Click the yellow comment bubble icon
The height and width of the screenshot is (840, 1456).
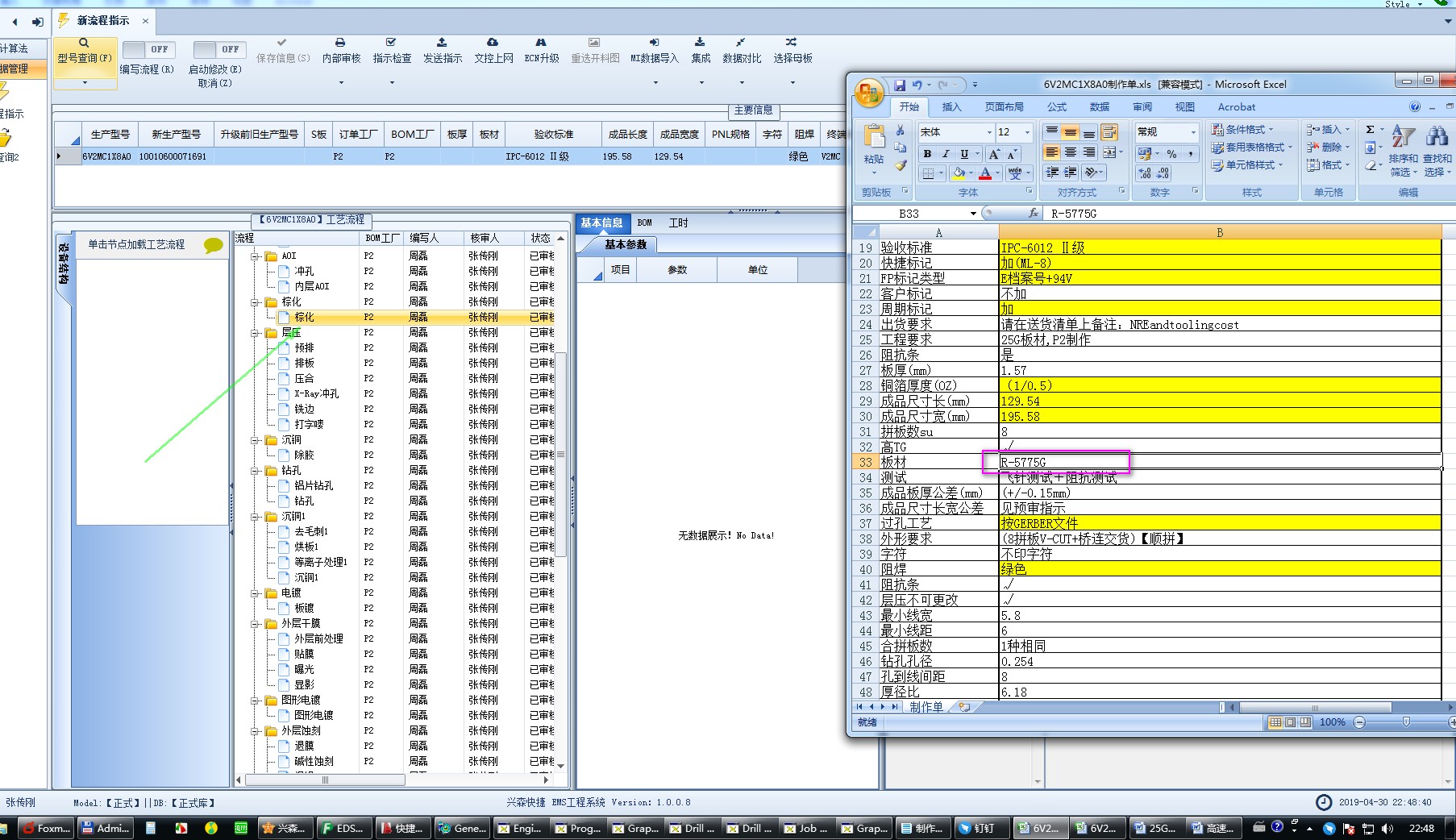click(x=214, y=245)
